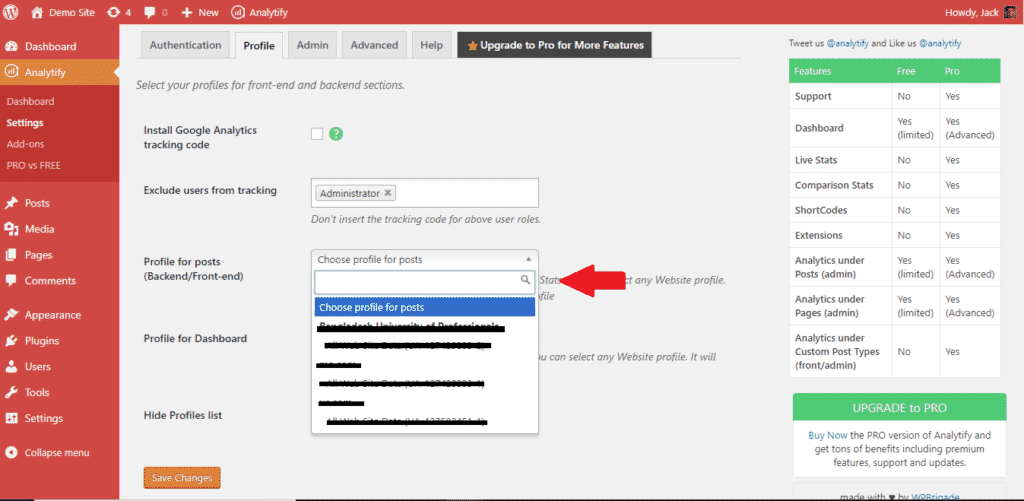Open the updates counter showing 4

click(x=119, y=12)
